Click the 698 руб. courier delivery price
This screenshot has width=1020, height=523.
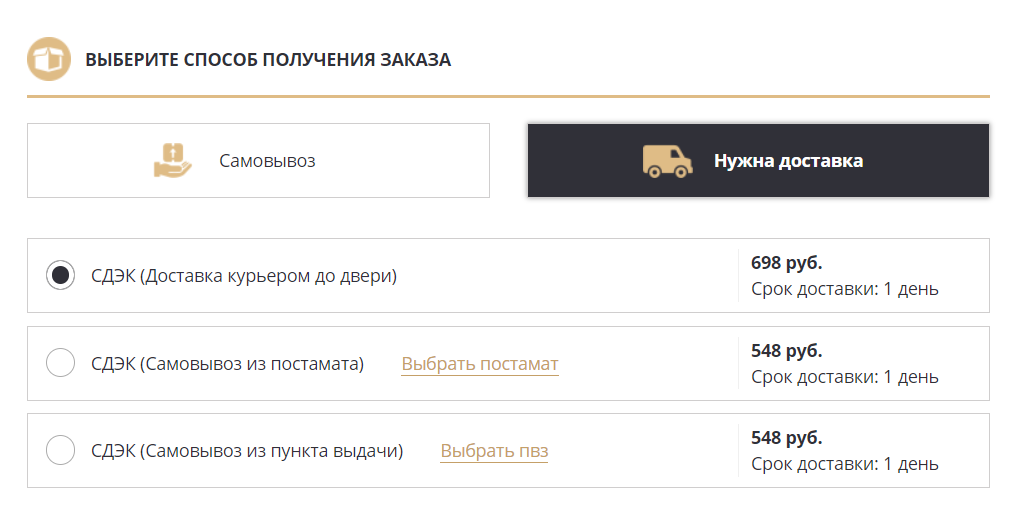[786, 263]
